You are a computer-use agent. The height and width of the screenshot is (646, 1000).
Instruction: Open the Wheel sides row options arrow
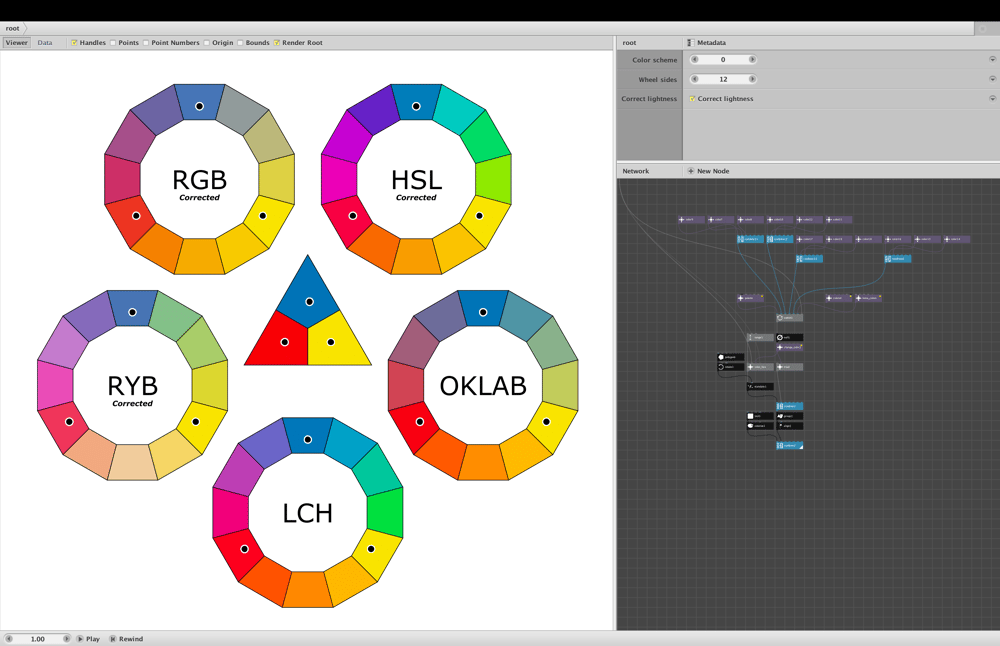[x=992, y=79]
